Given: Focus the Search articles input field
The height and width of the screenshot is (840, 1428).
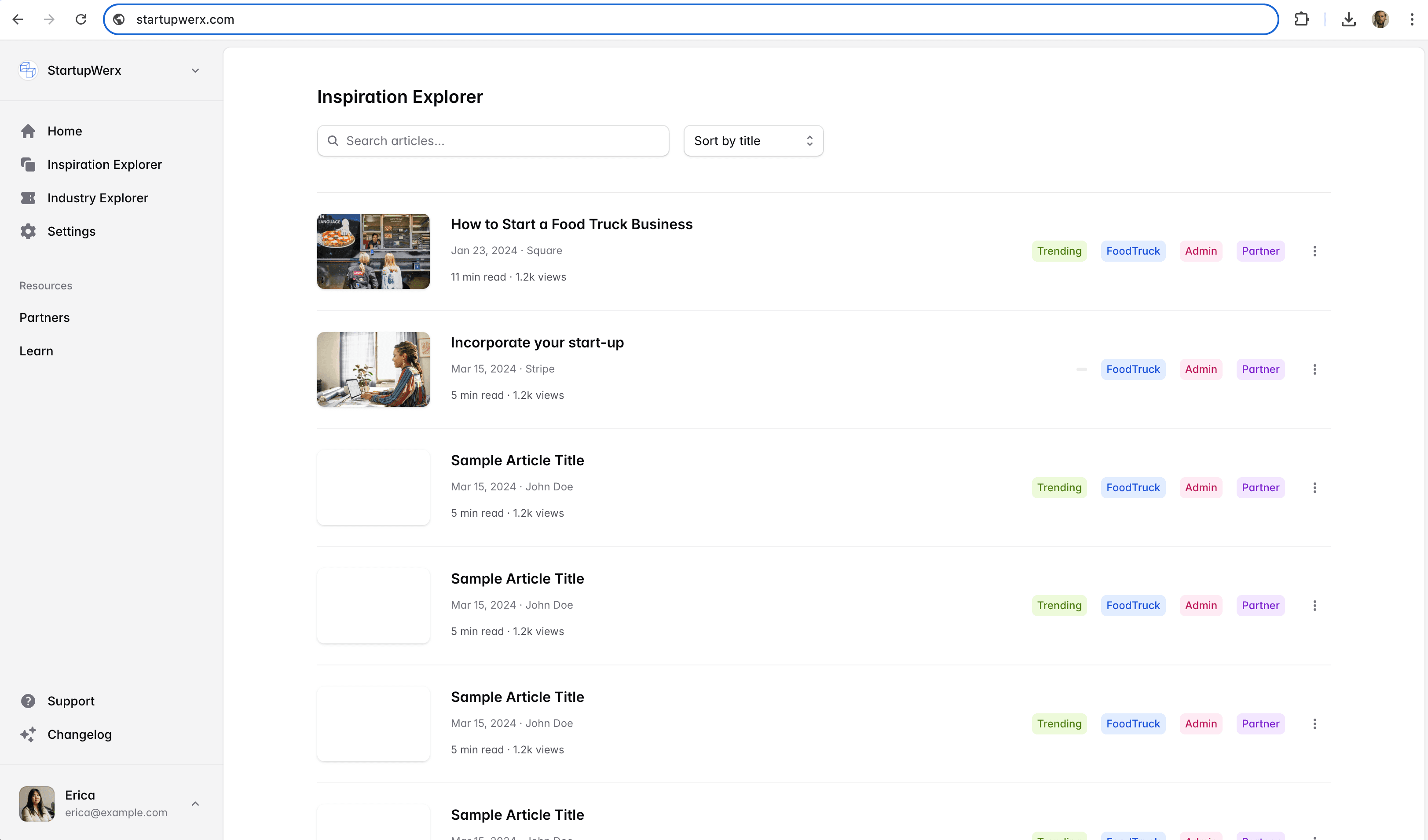Looking at the screenshot, I should [x=493, y=141].
